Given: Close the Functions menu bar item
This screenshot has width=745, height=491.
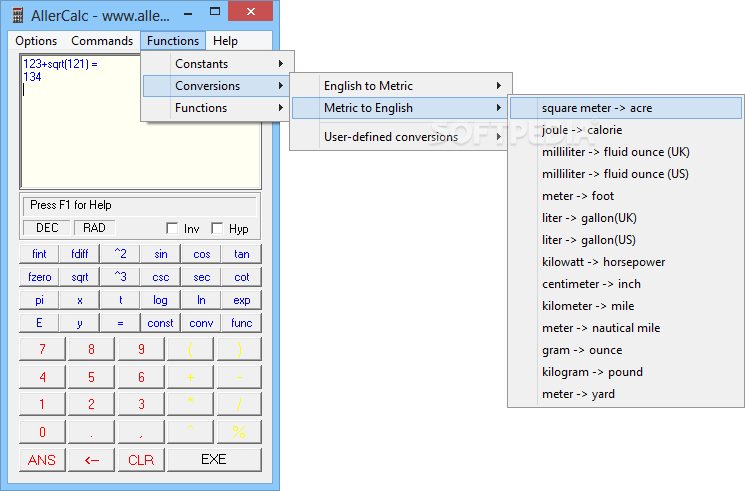Looking at the screenshot, I should click(173, 41).
